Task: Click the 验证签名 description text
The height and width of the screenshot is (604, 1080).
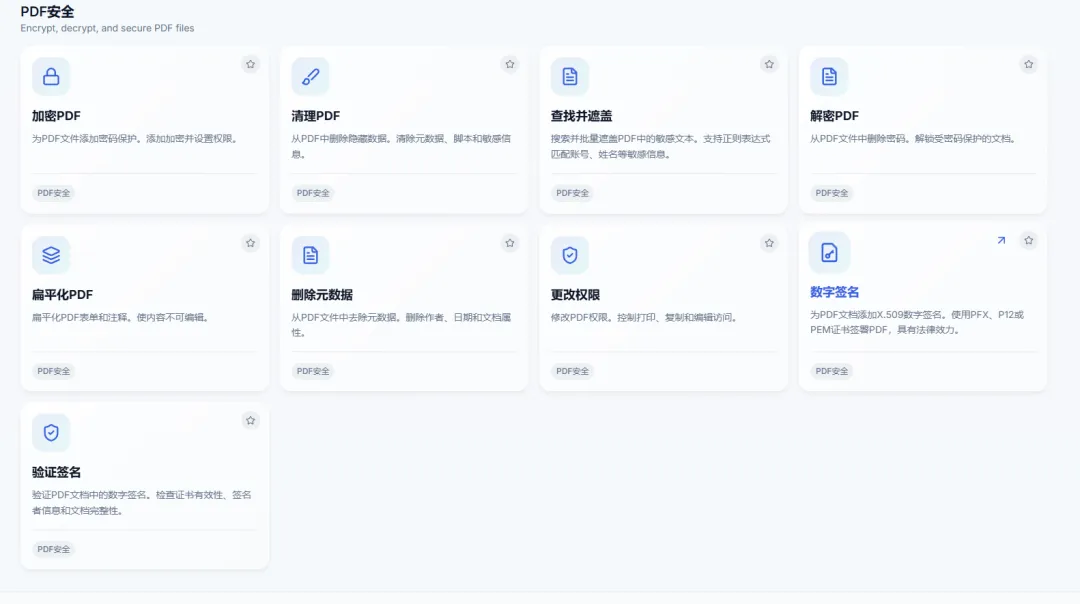Action: [142, 503]
